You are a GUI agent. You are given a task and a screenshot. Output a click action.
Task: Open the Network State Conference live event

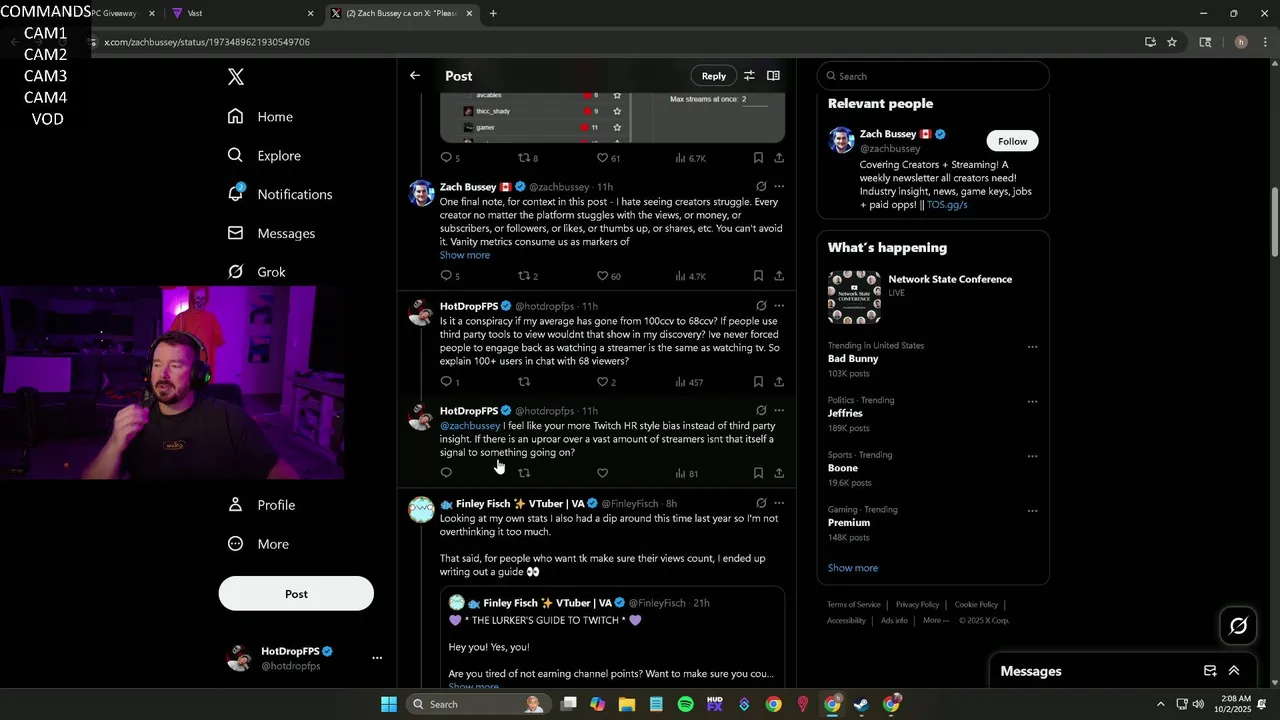click(933, 296)
